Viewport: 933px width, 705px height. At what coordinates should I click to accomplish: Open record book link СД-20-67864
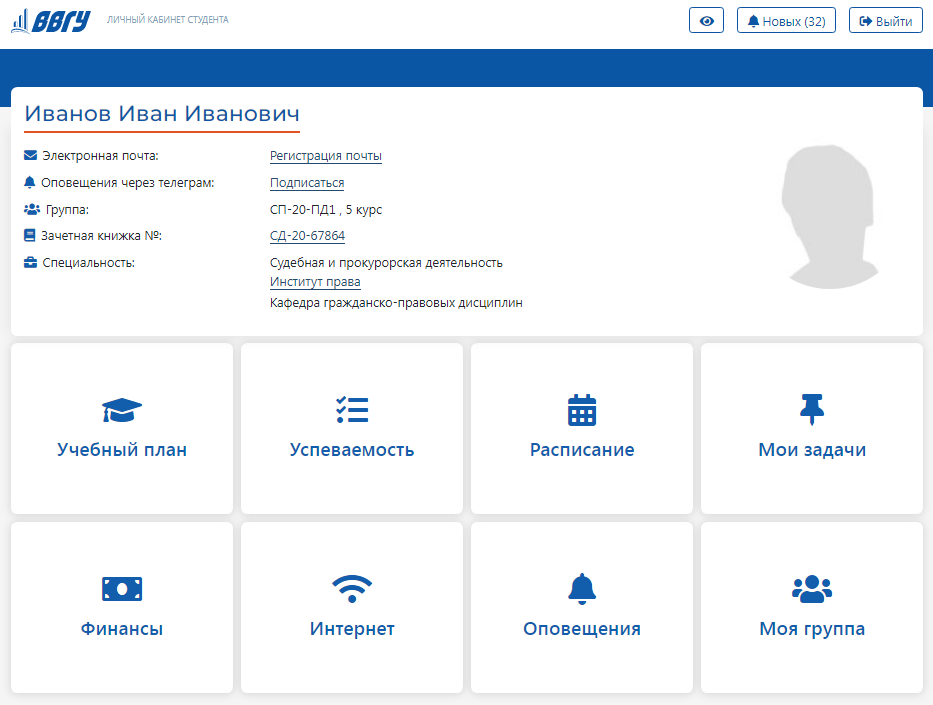click(x=307, y=236)
